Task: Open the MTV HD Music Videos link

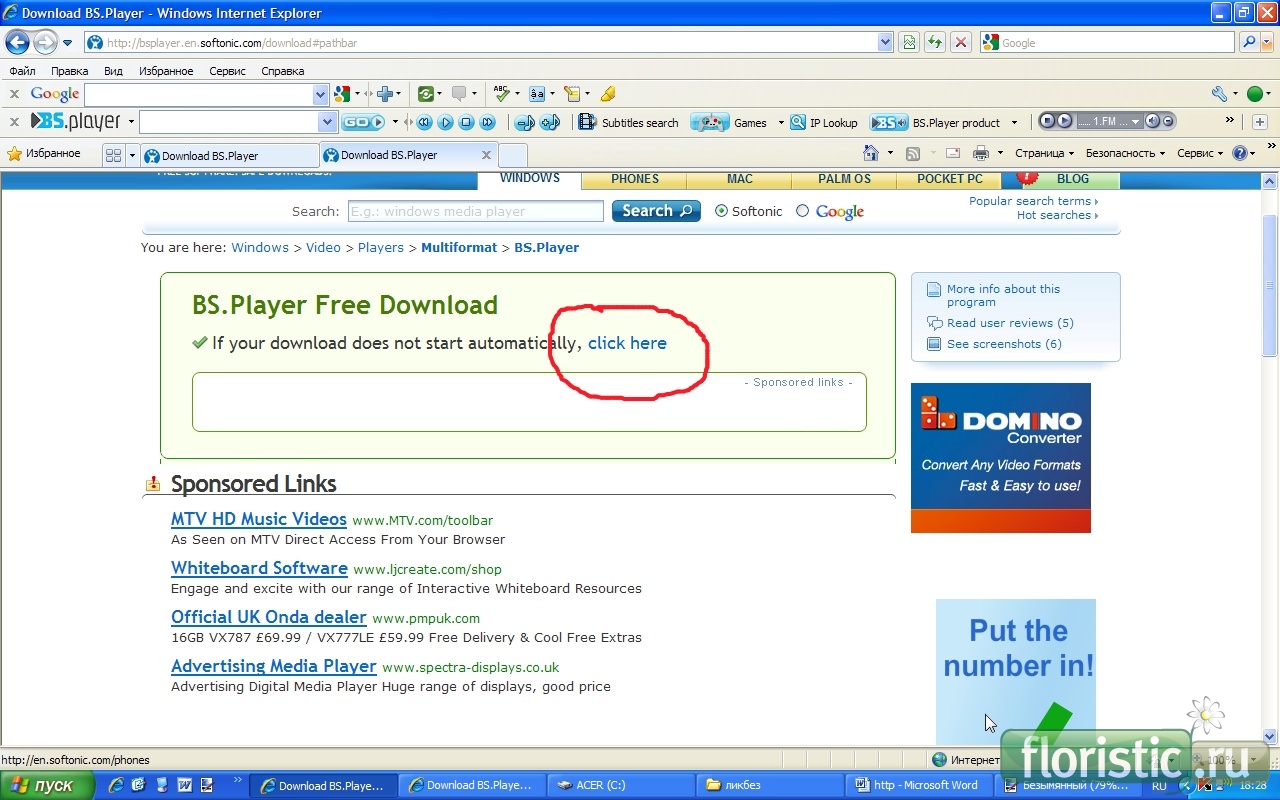Action: 259,519
